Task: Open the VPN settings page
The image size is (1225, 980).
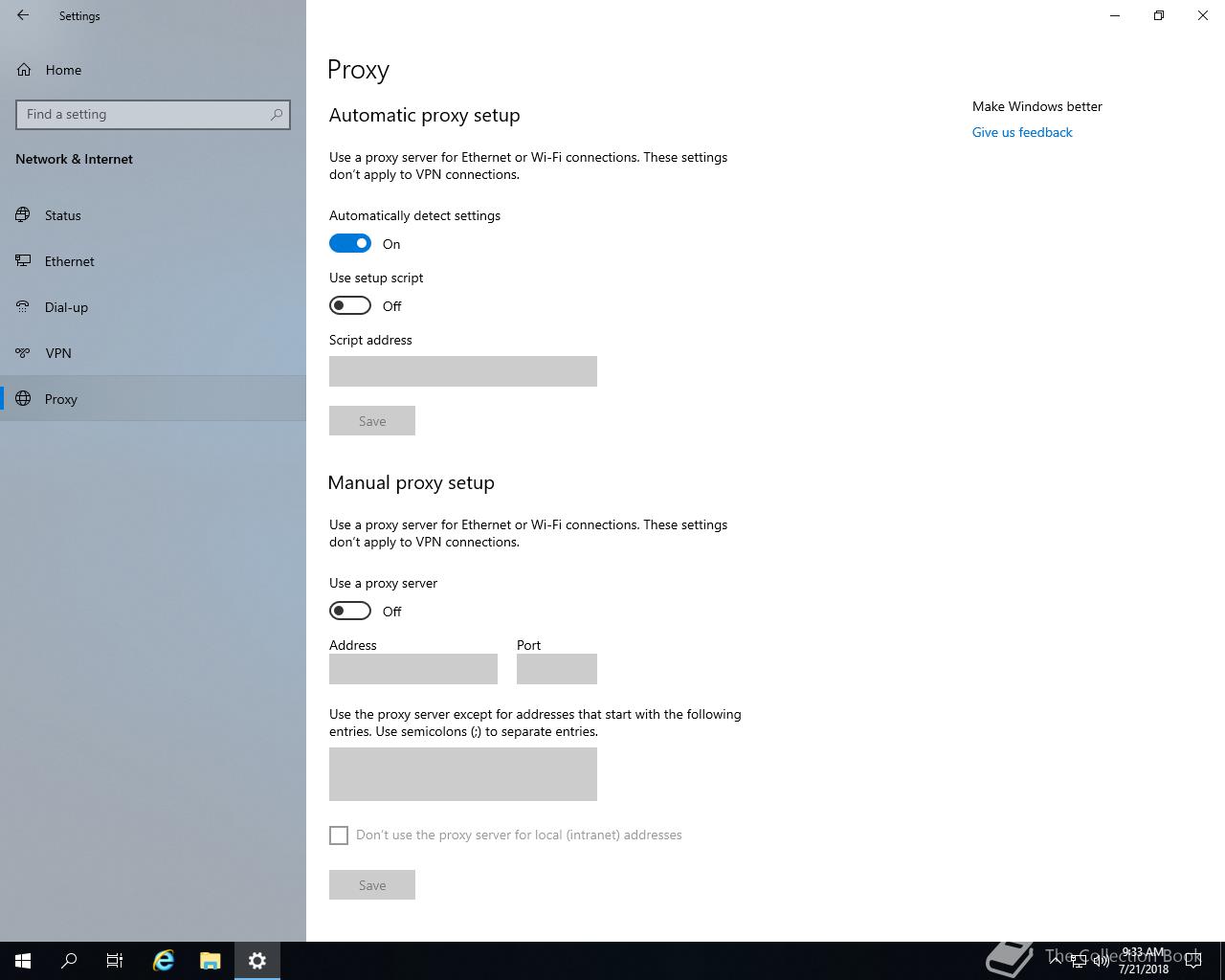Action: (153, 353)
